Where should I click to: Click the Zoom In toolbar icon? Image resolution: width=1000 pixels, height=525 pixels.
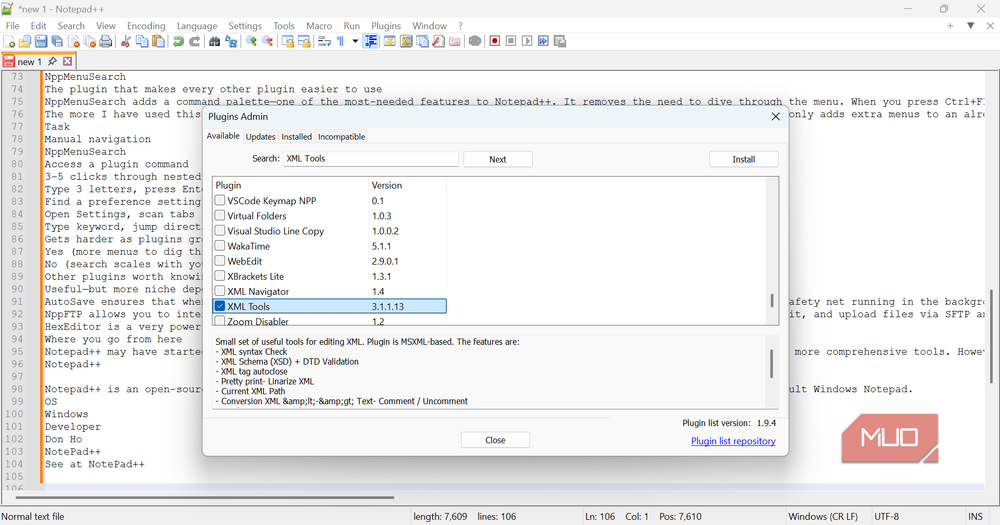point(251,41)
